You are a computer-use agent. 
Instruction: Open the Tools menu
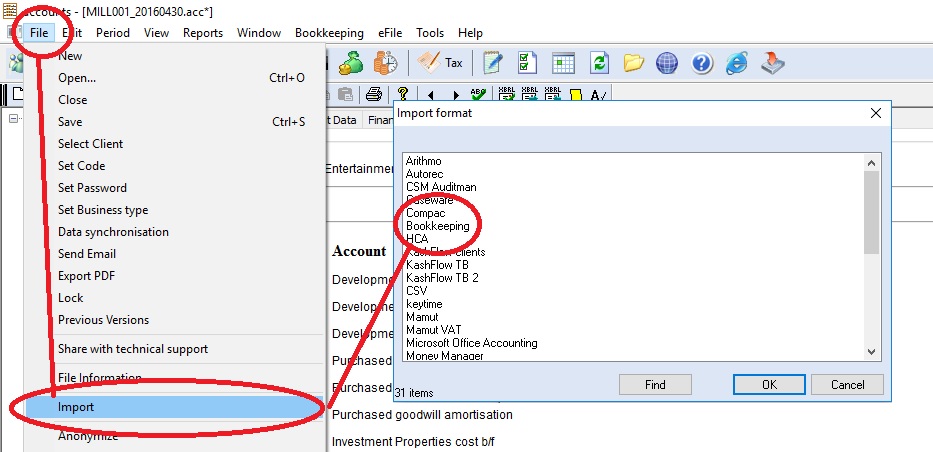tap(430, 33)
